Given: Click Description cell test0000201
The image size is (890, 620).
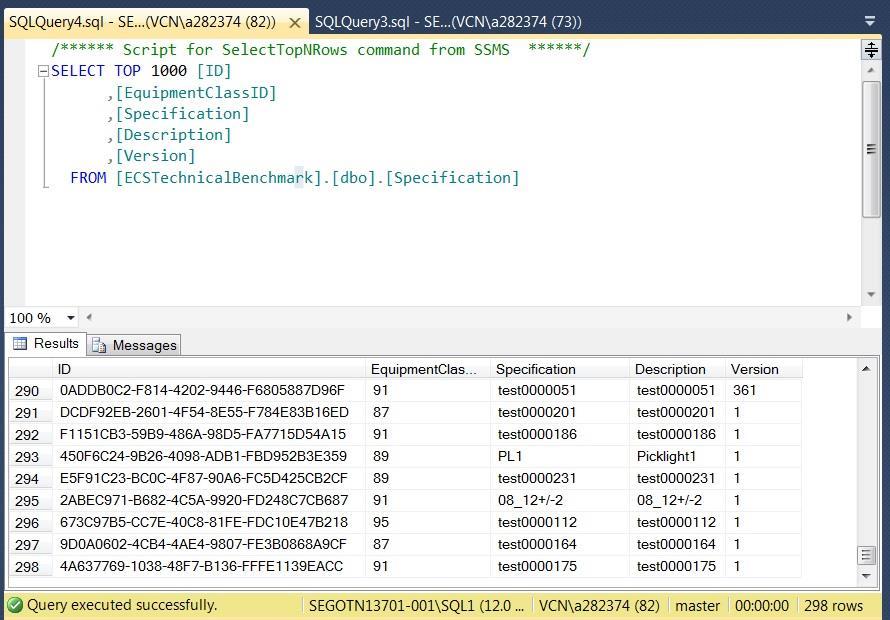Looking at the screenshot, I should [x=676, y=413].
